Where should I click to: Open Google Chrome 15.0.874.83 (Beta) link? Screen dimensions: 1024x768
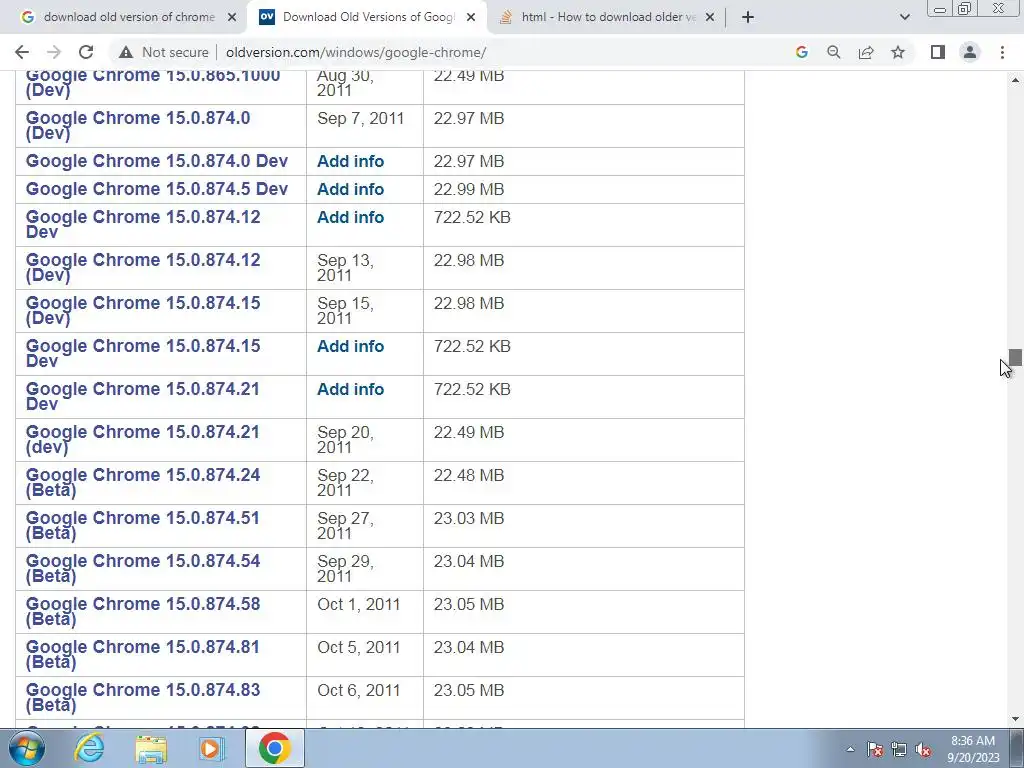[x=143, y=698]
